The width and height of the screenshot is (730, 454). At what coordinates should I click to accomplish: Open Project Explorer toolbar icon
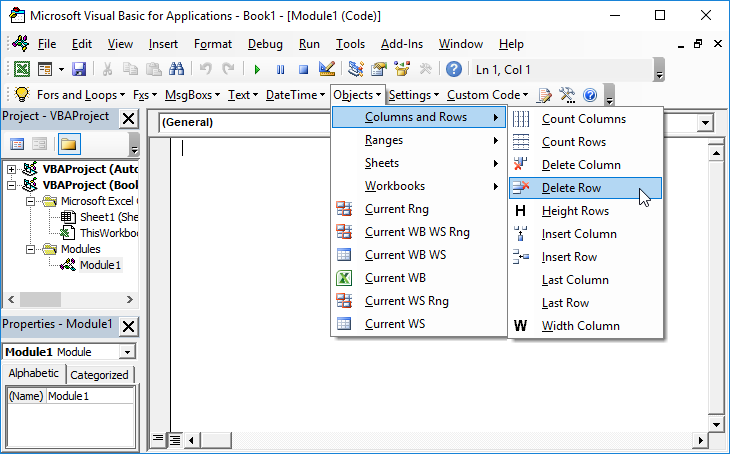pos(356,69)
